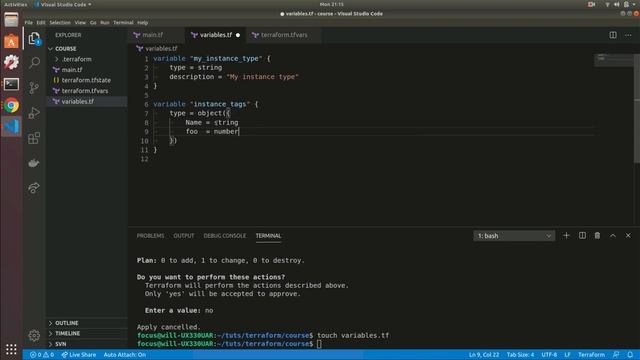
Task: Click Visual Studio Code dock icon
Action: [x=11, y=127]
